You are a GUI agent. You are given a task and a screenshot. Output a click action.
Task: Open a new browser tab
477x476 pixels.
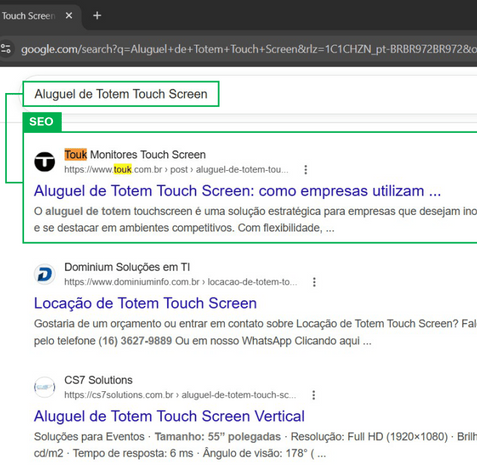97,16
